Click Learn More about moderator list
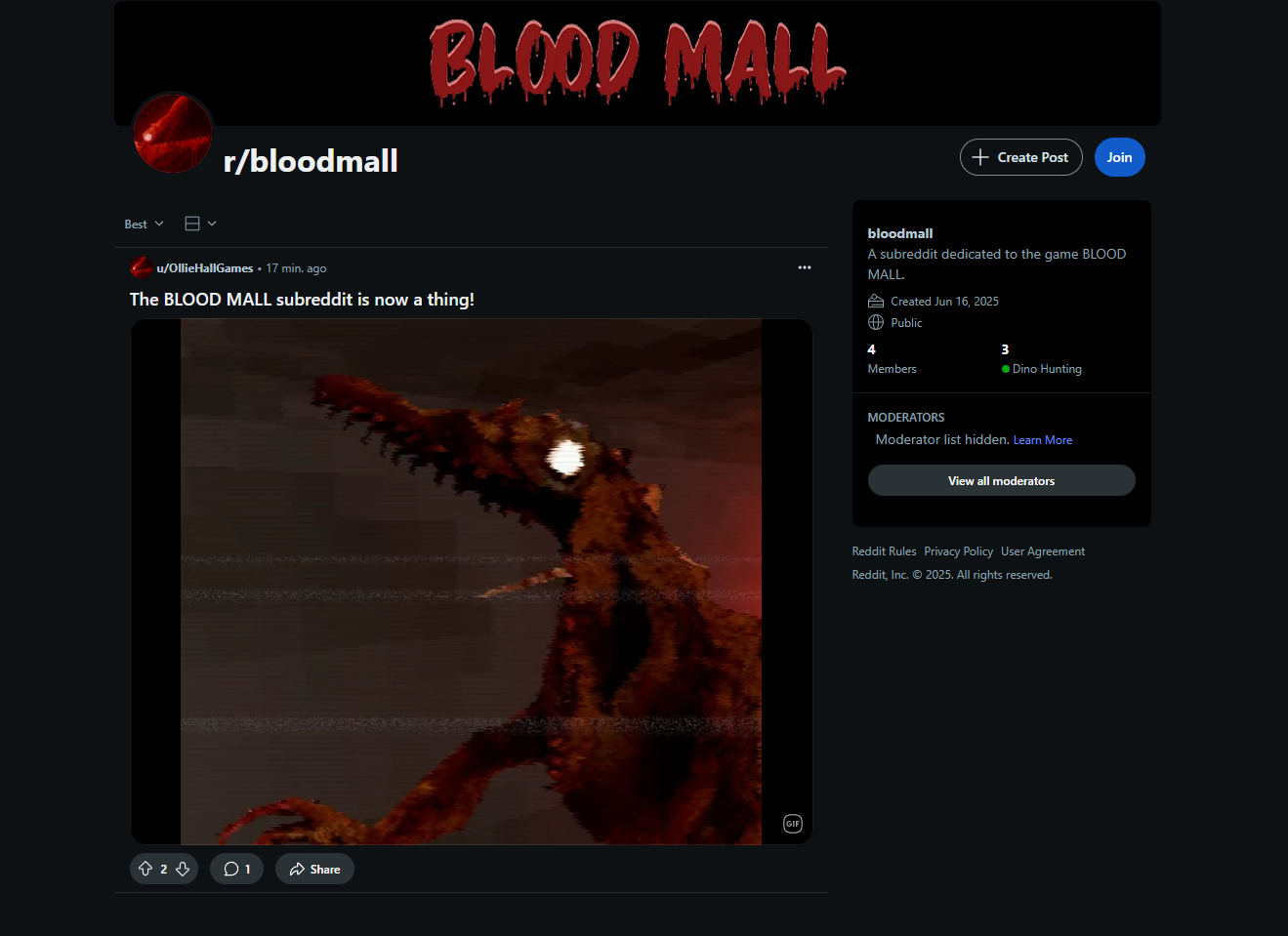1288x936 pixels. coord(1043,440)
